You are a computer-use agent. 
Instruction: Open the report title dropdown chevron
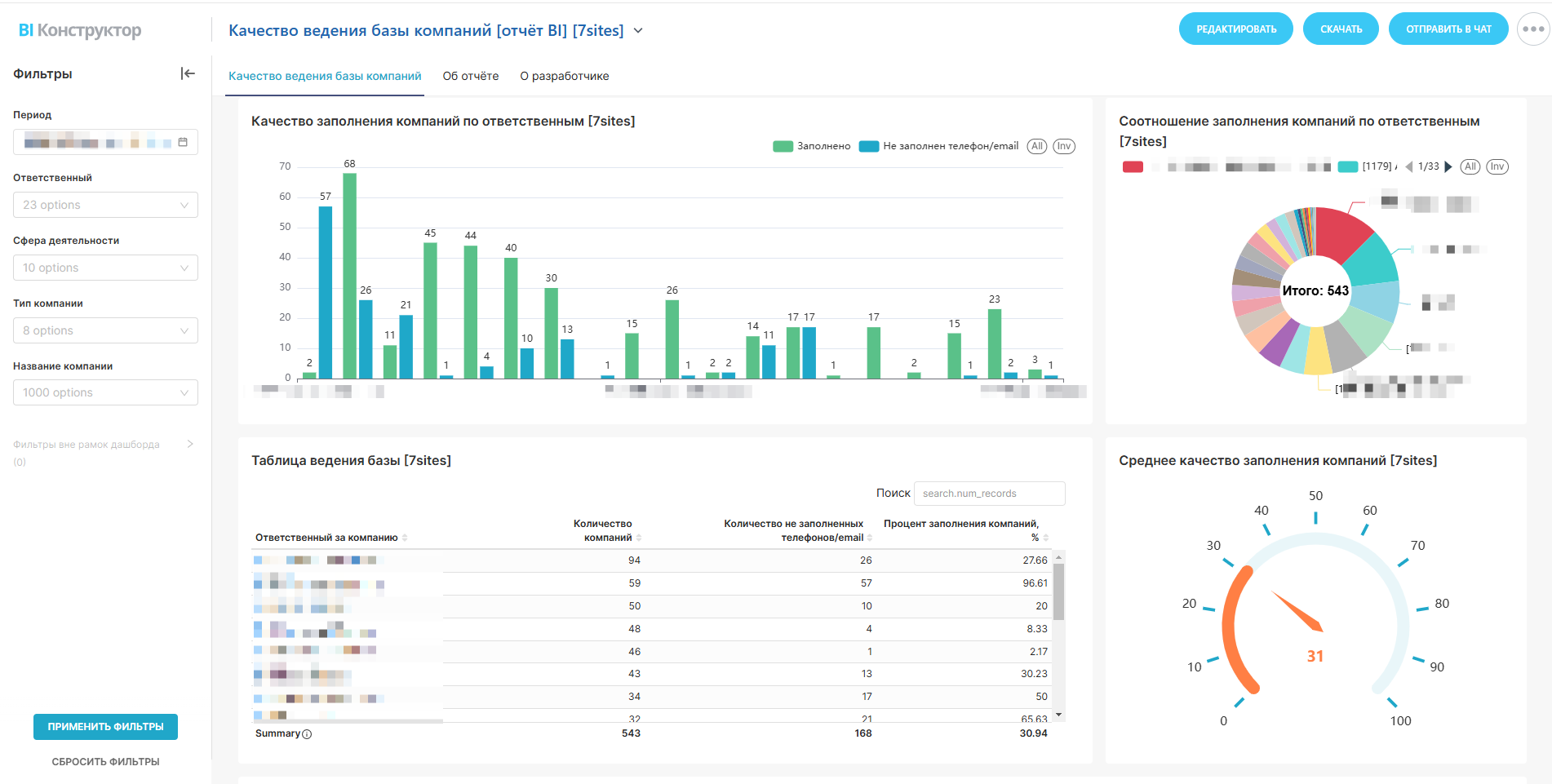tap(638, 31)
